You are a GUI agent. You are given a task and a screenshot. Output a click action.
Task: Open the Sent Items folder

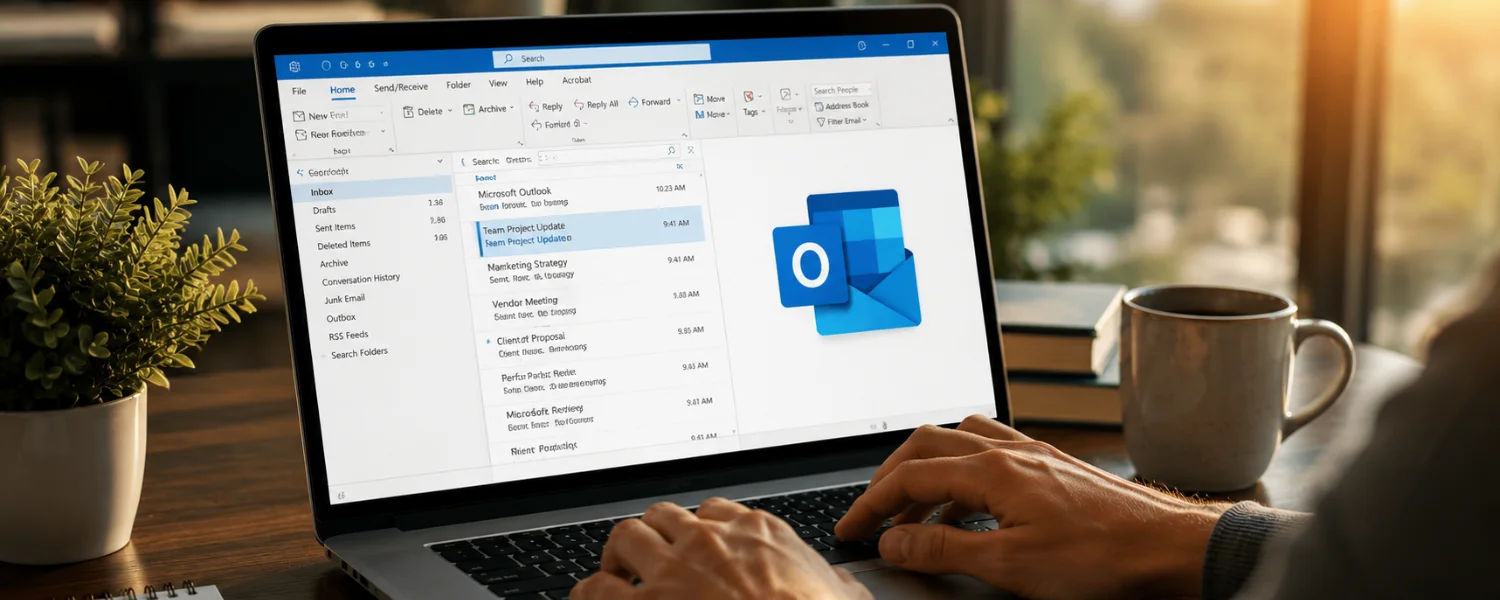(x=335, y=228)
